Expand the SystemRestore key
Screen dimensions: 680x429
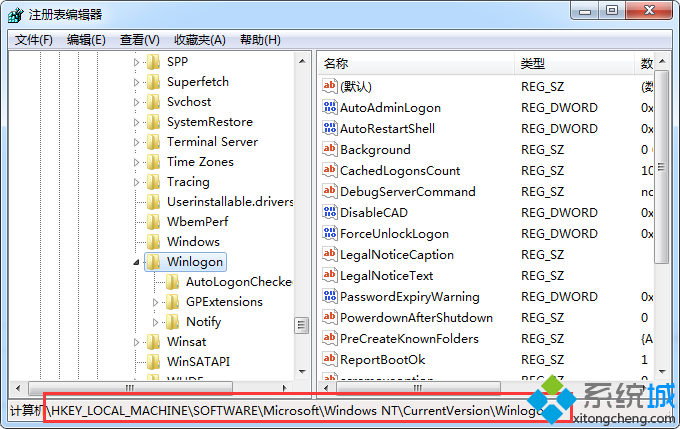click(136, 122)
